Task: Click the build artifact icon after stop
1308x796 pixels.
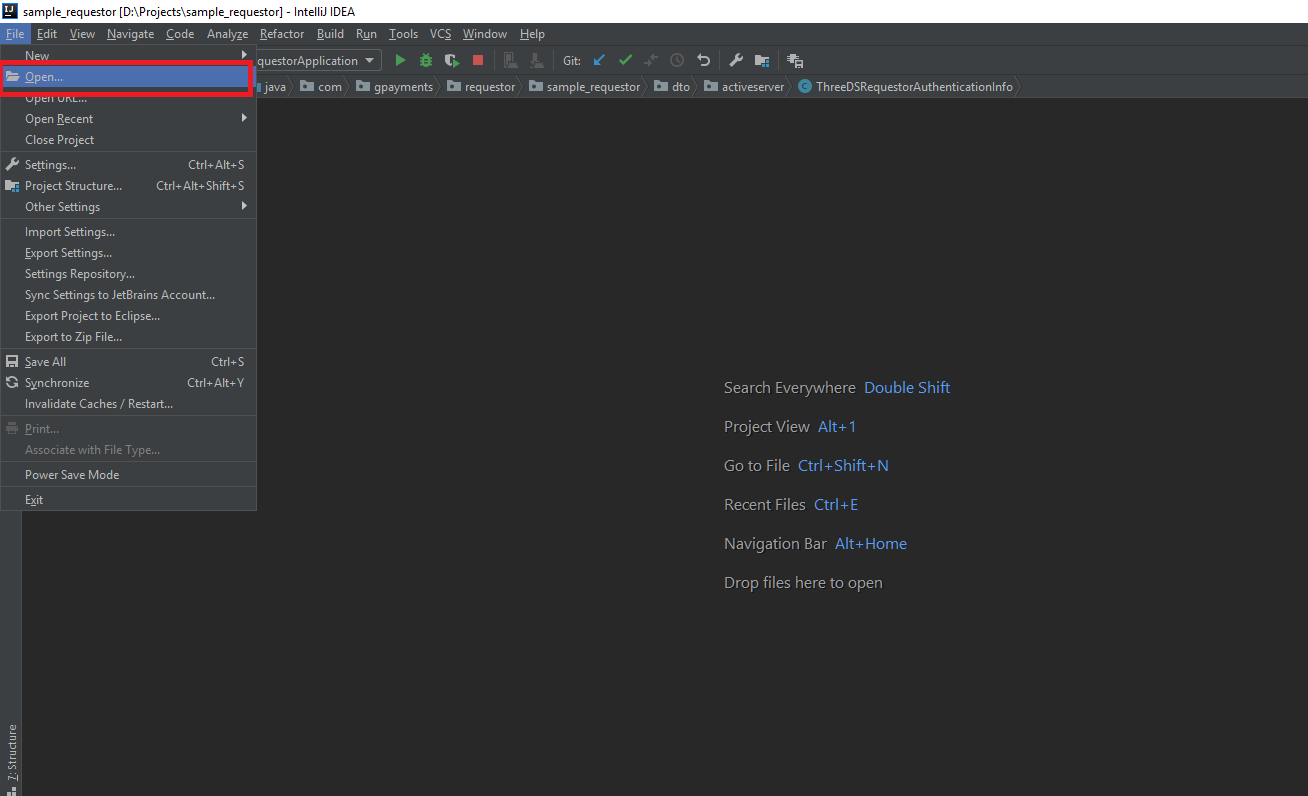Action: (511, 61)
